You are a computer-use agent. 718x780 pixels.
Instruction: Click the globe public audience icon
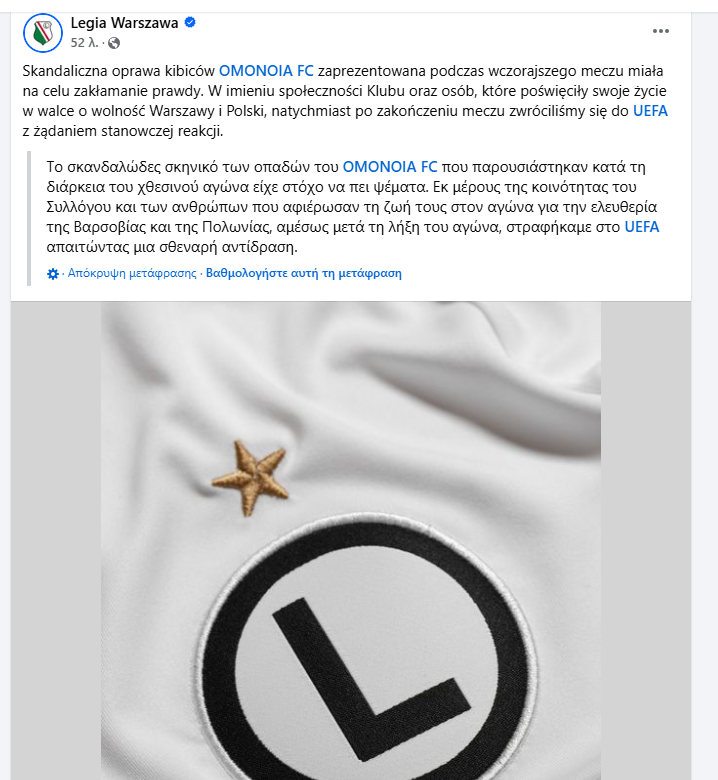(114, 43)
